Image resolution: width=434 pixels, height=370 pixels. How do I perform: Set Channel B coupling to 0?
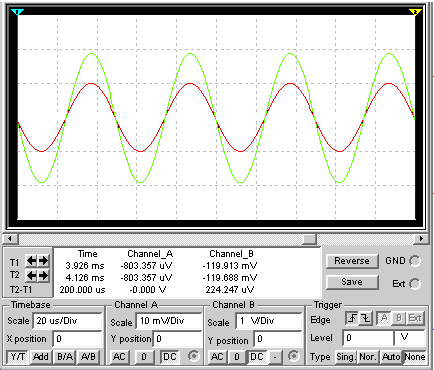point(237,357)
